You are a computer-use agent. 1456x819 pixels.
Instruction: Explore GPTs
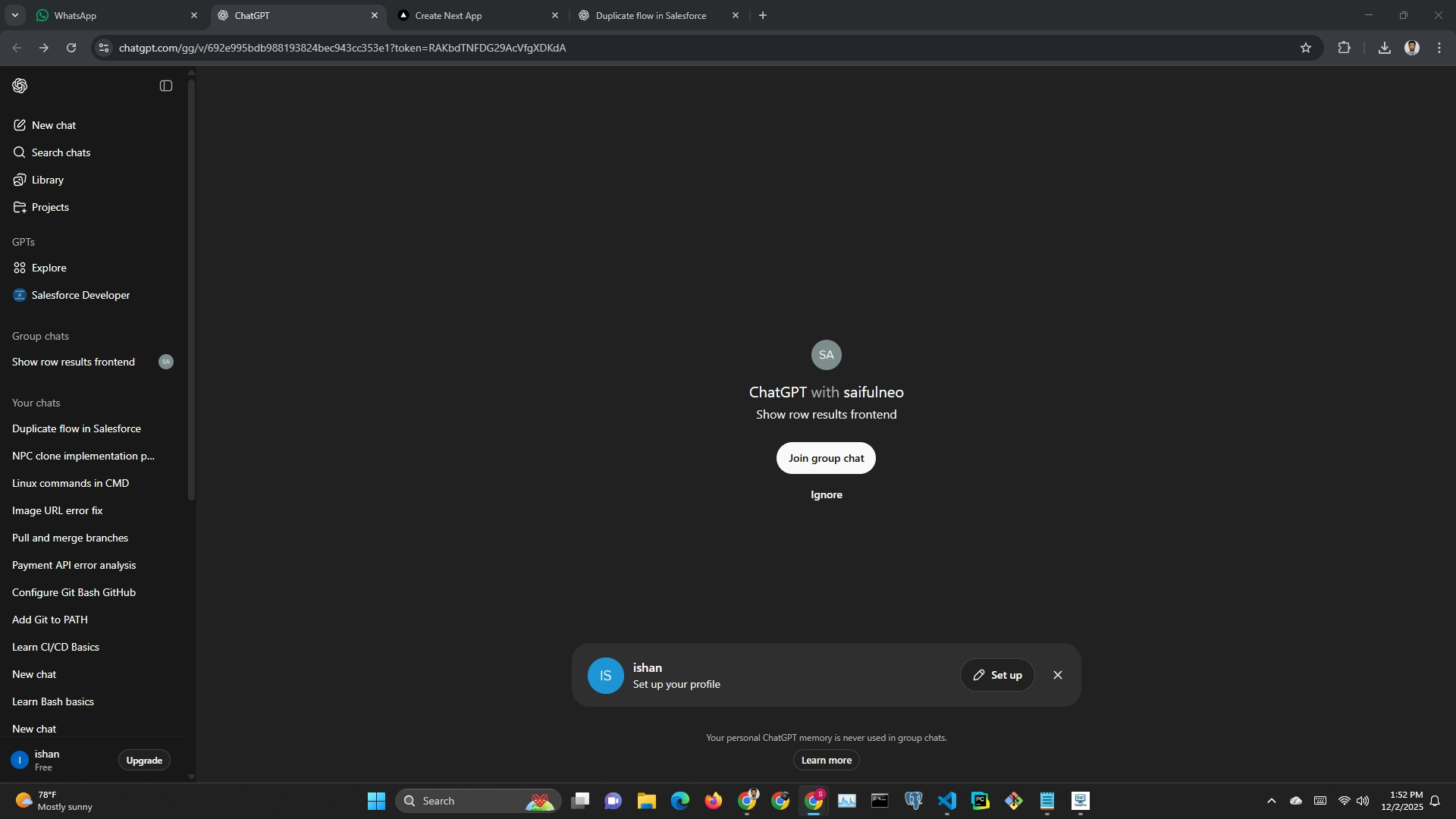point(49,268)
